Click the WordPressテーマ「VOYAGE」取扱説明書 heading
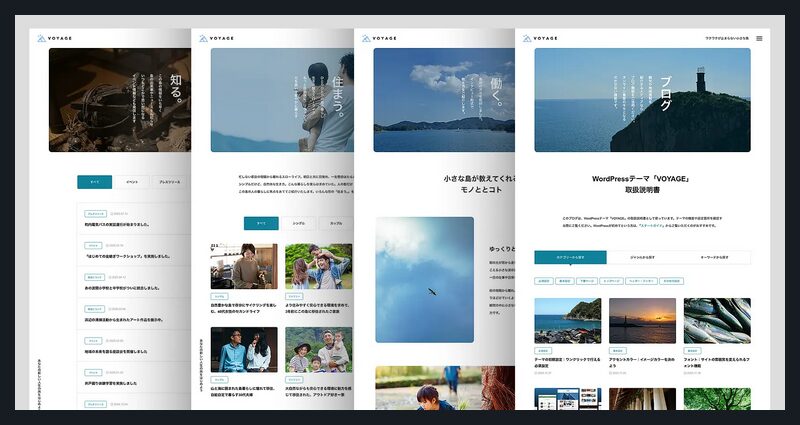 [642, 184]
